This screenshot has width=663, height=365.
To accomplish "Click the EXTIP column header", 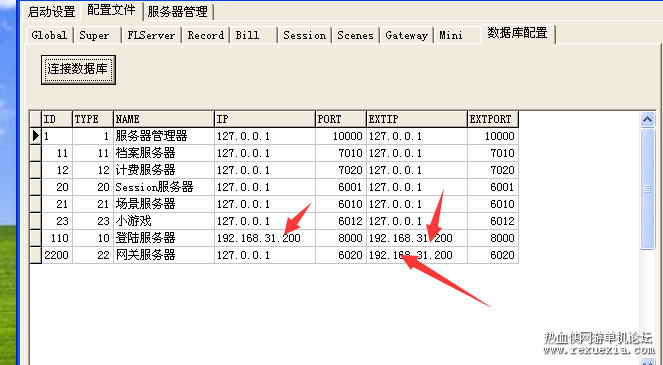I will (x=416, y=119).
